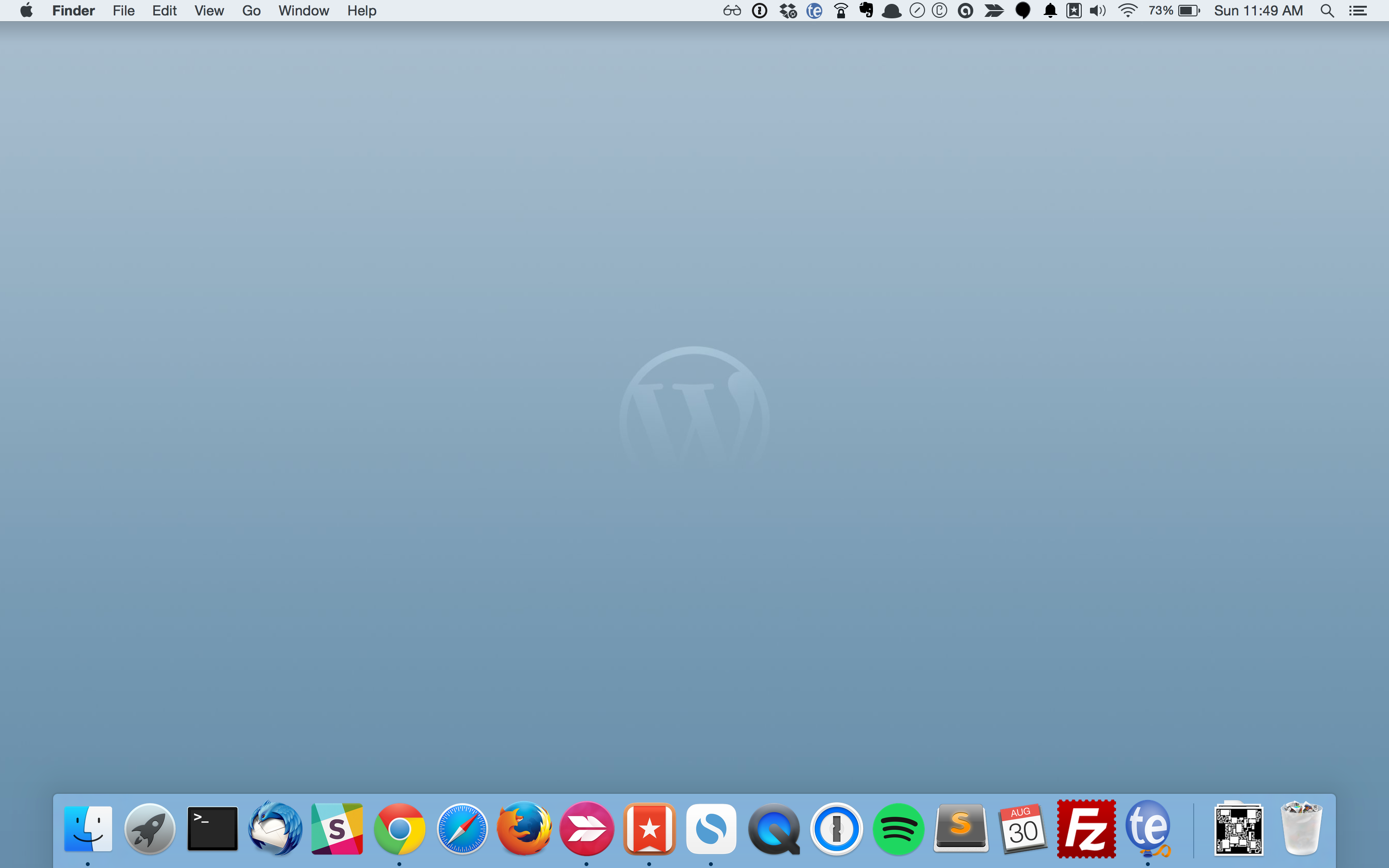Launch Thunderbird mail from the Dock
Viewport: 1389px width, 868px height.
[275, 829]
